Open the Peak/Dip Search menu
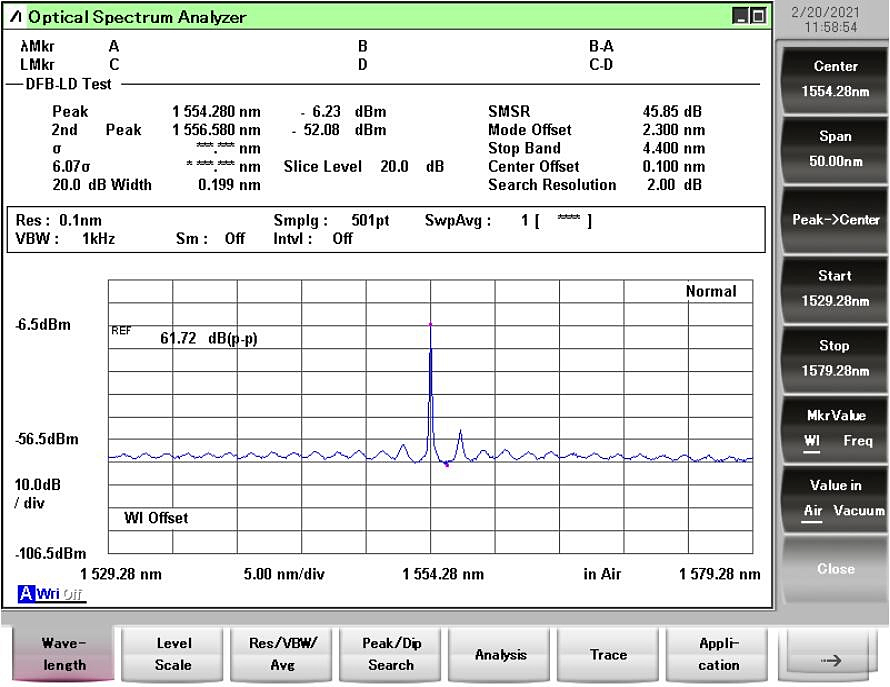The width and height of the screenshot is (890, 687). point(391,655)
